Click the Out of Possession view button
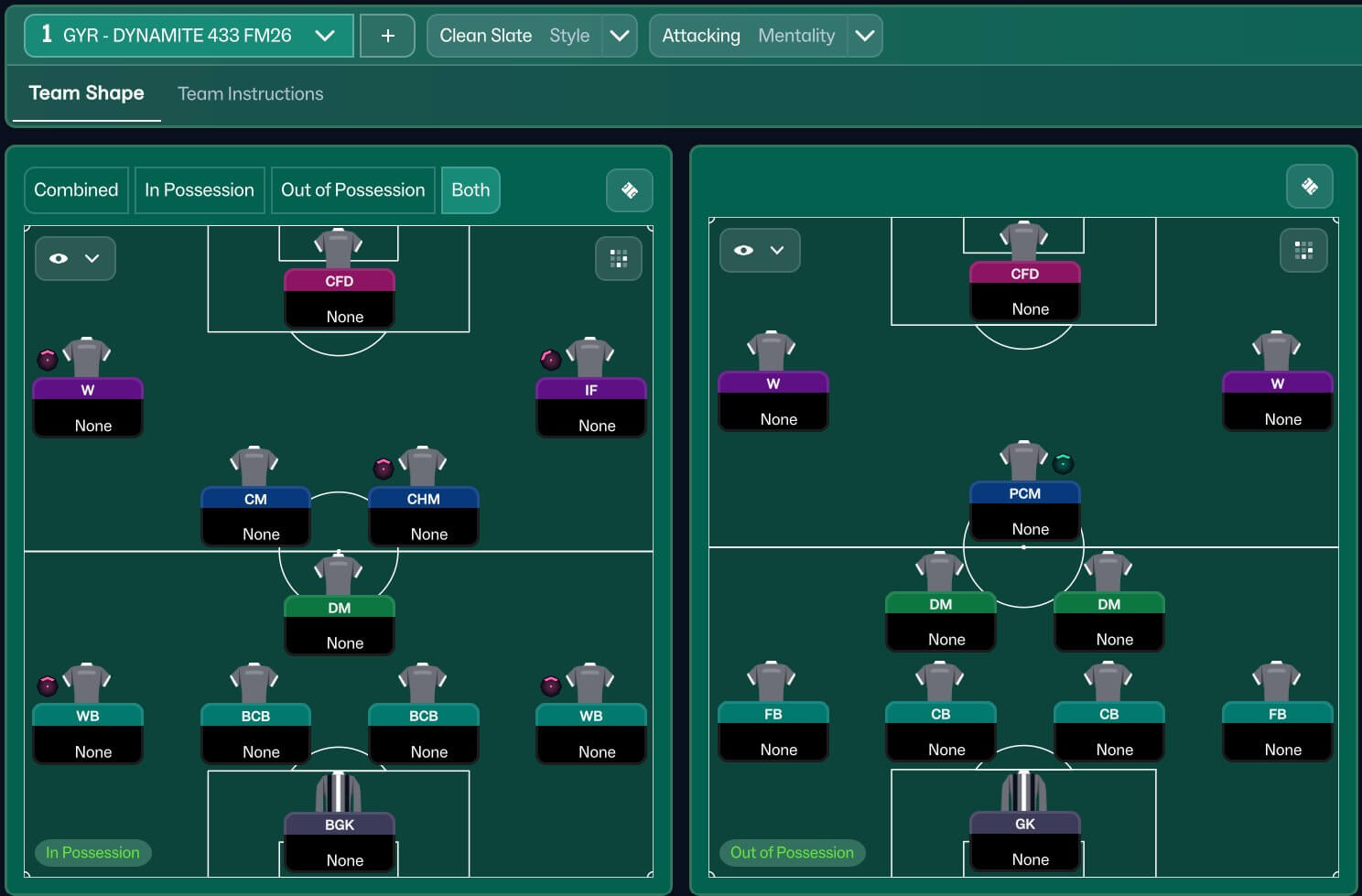 352,190
